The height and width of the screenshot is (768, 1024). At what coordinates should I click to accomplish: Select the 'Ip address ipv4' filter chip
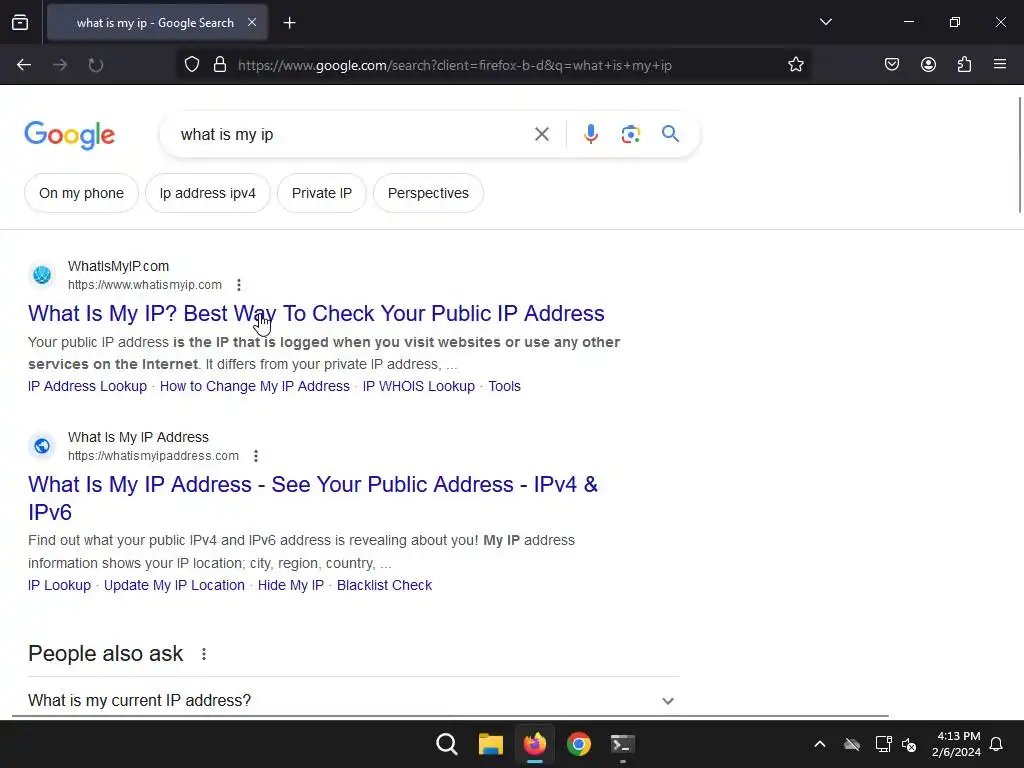[208, 193]
